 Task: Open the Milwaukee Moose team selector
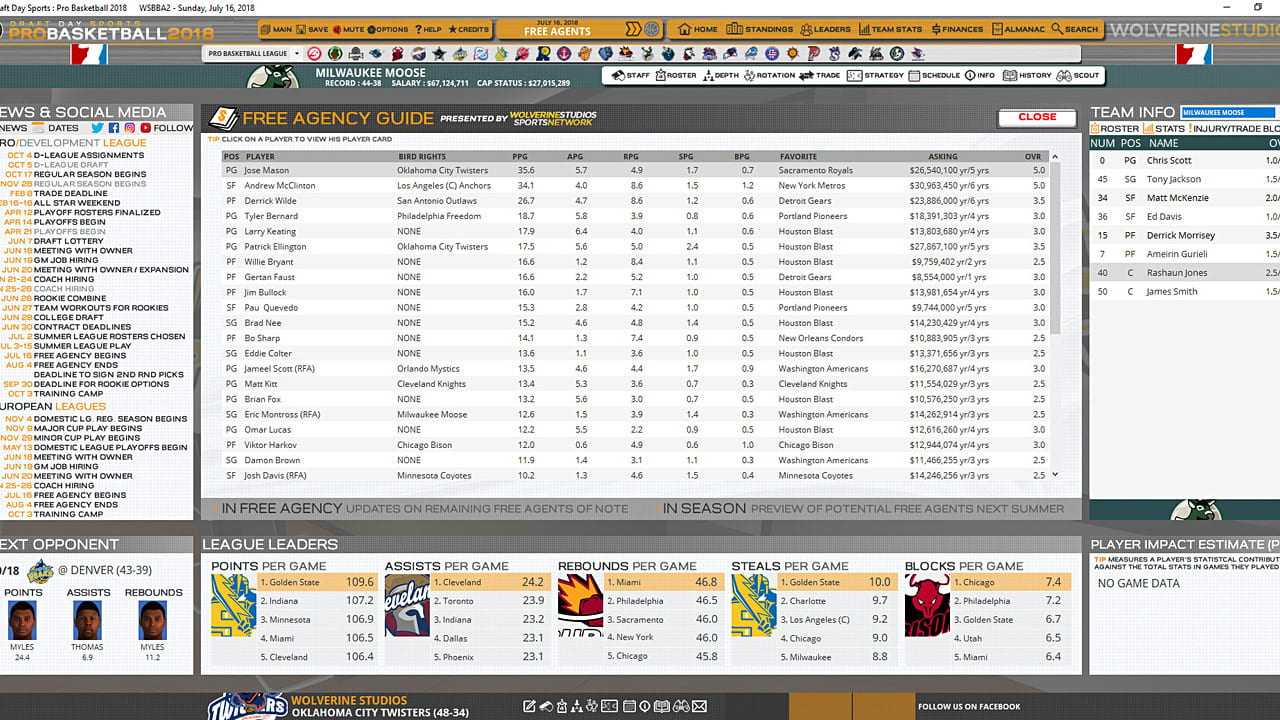[x=1227, y=112]
